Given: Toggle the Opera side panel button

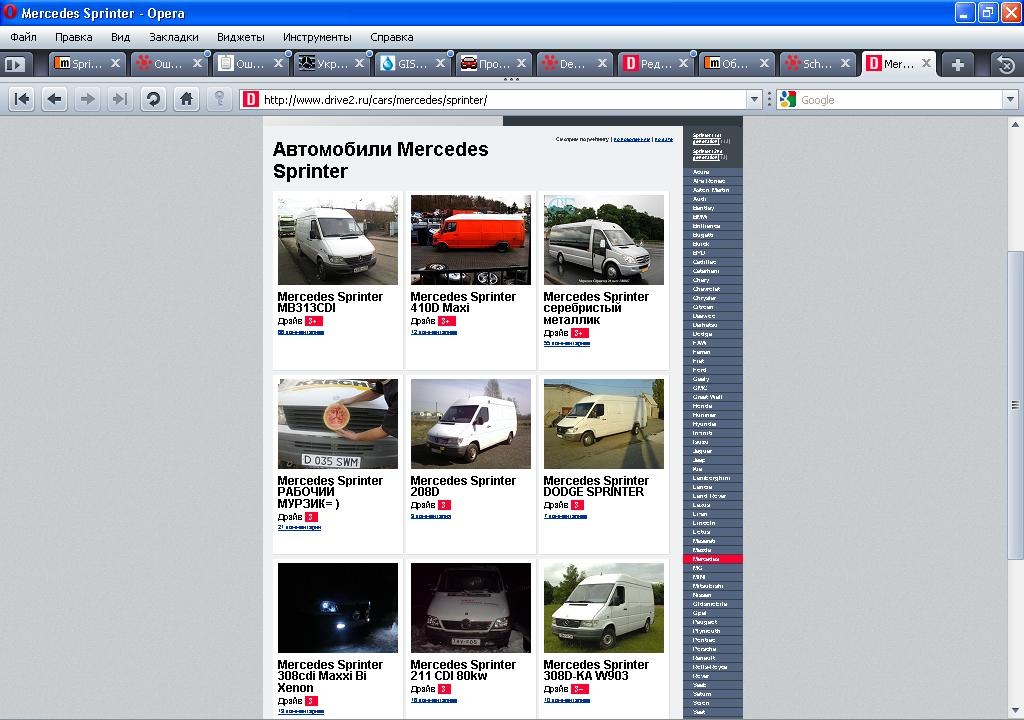Looking at the screenshot, I should click(15, 64).
